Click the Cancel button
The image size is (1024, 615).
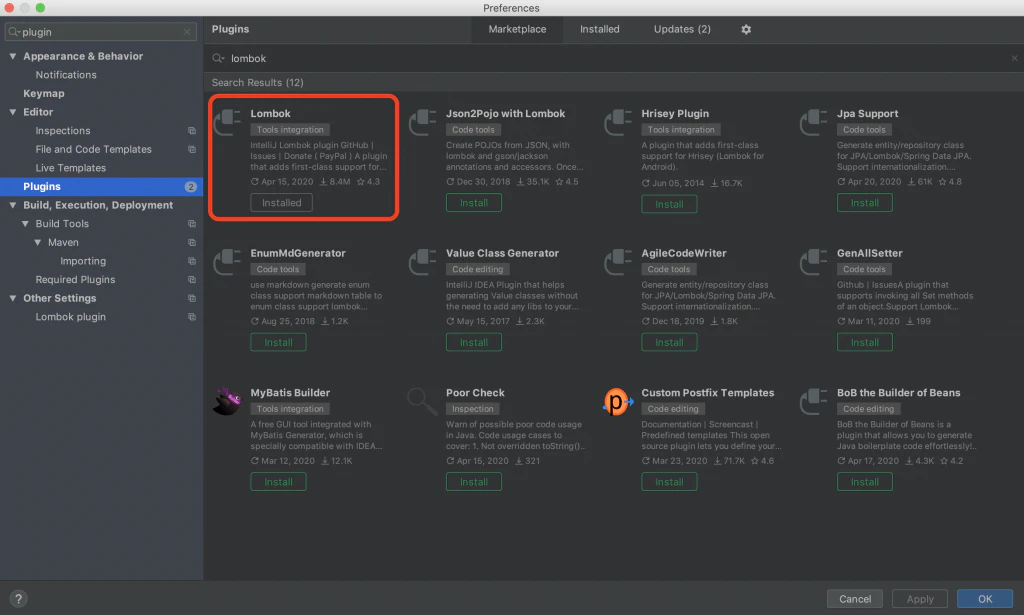coord(855,599)
